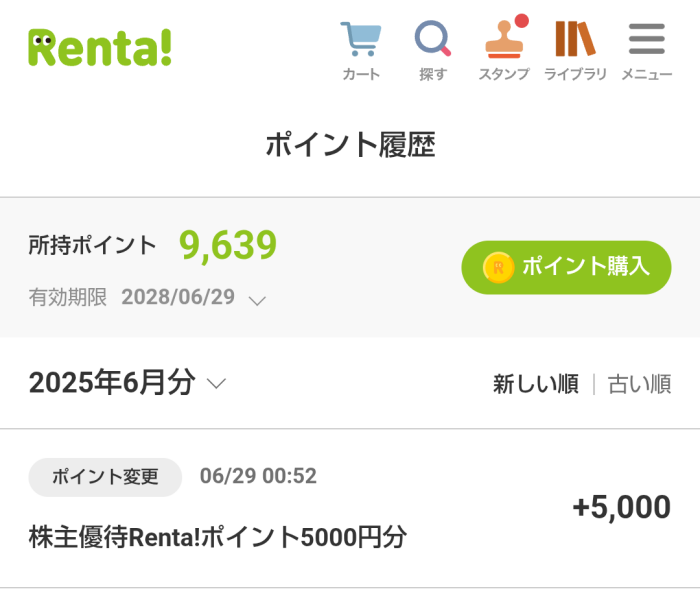Viewport: 700px width, 600px height.
Task: Click the Renta! logo
Action: click(x=100, y=48)
